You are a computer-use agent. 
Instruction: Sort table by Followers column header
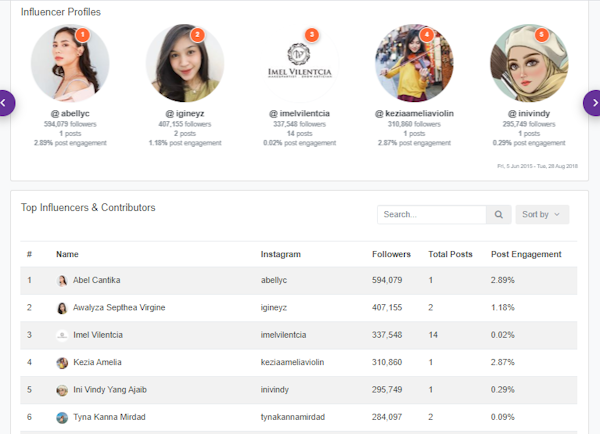[391, 254]
